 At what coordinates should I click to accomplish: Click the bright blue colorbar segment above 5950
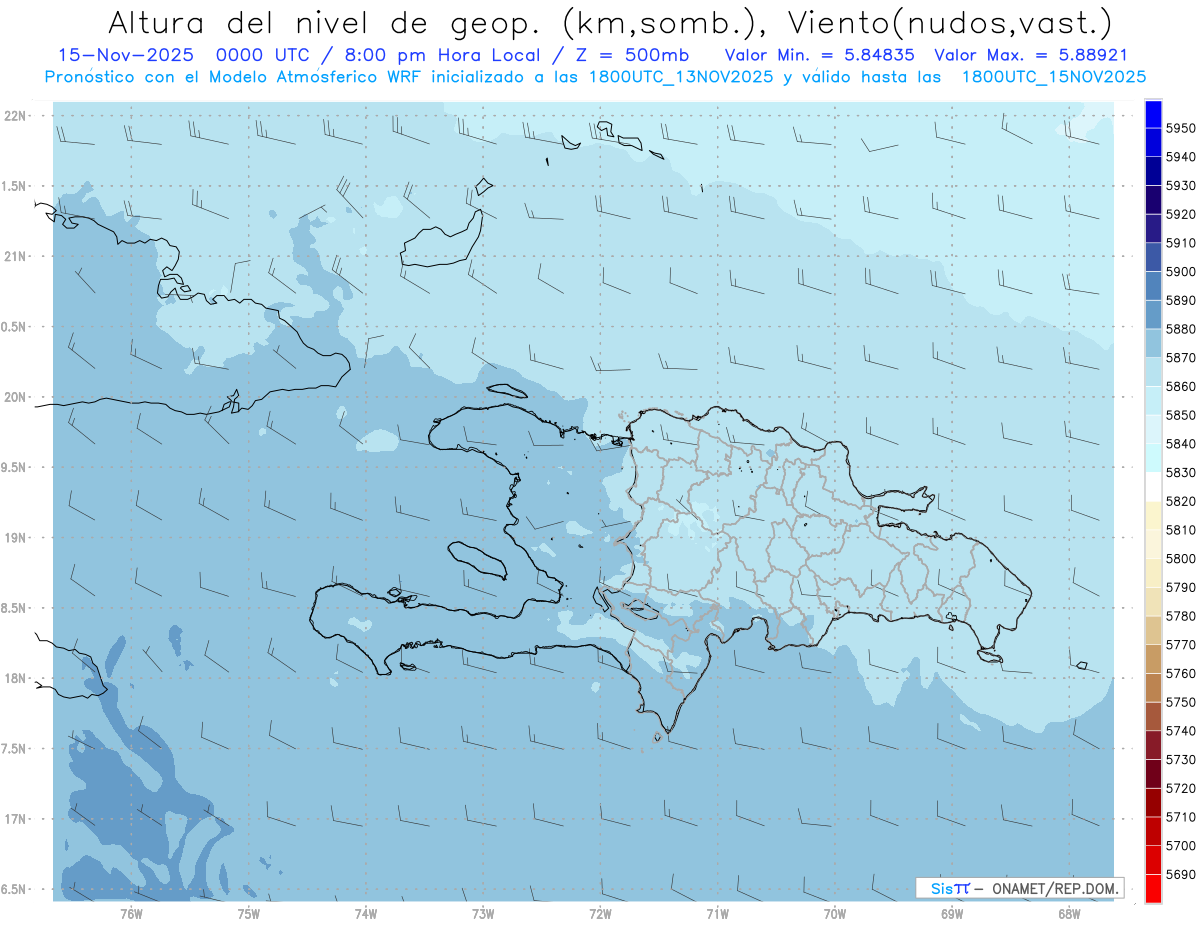1153,114
